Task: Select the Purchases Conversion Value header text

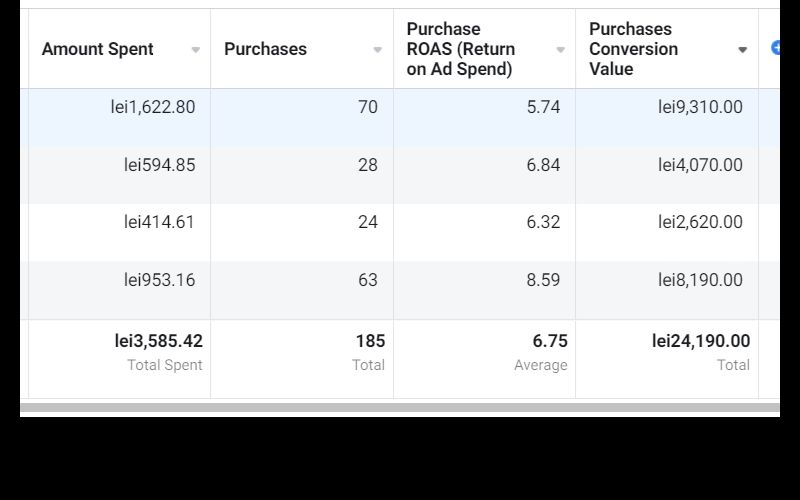Action: pyautogui.click(x=633, y=49)
